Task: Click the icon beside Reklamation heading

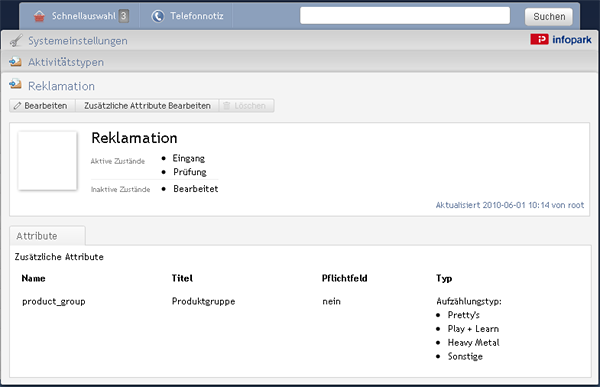Action: tap(15, 84)
